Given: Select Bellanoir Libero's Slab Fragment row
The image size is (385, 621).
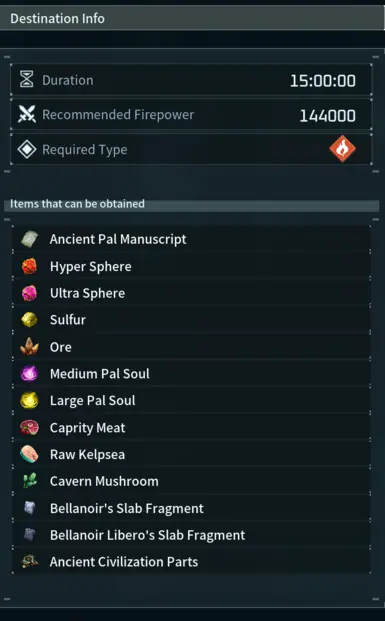Looking at the screenshot, I should point(192,535).
